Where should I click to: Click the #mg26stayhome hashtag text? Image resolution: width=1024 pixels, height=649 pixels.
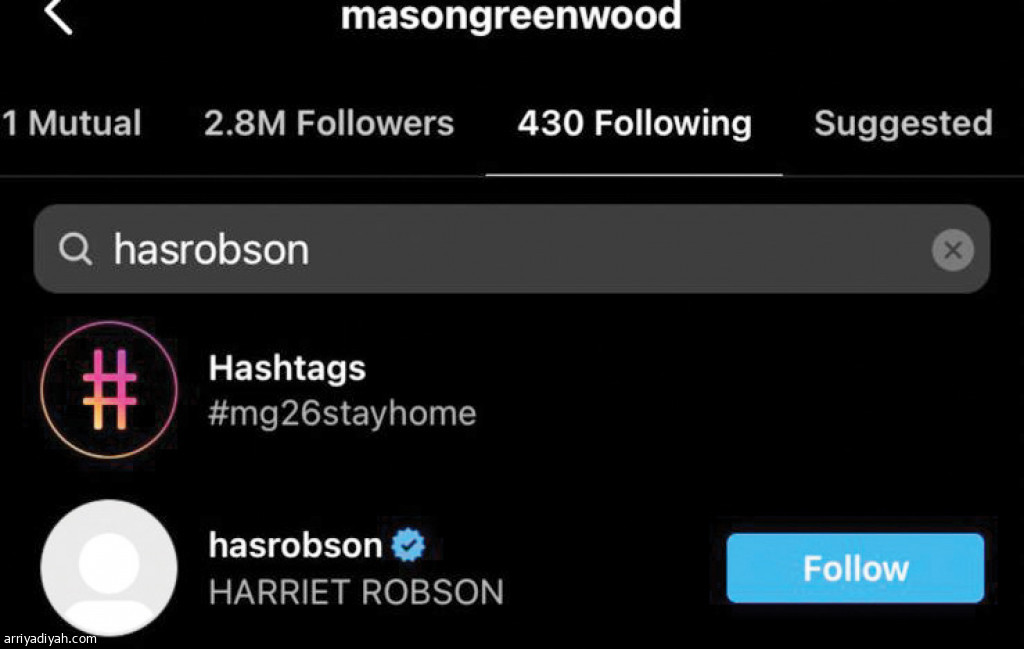pos(342,414)
